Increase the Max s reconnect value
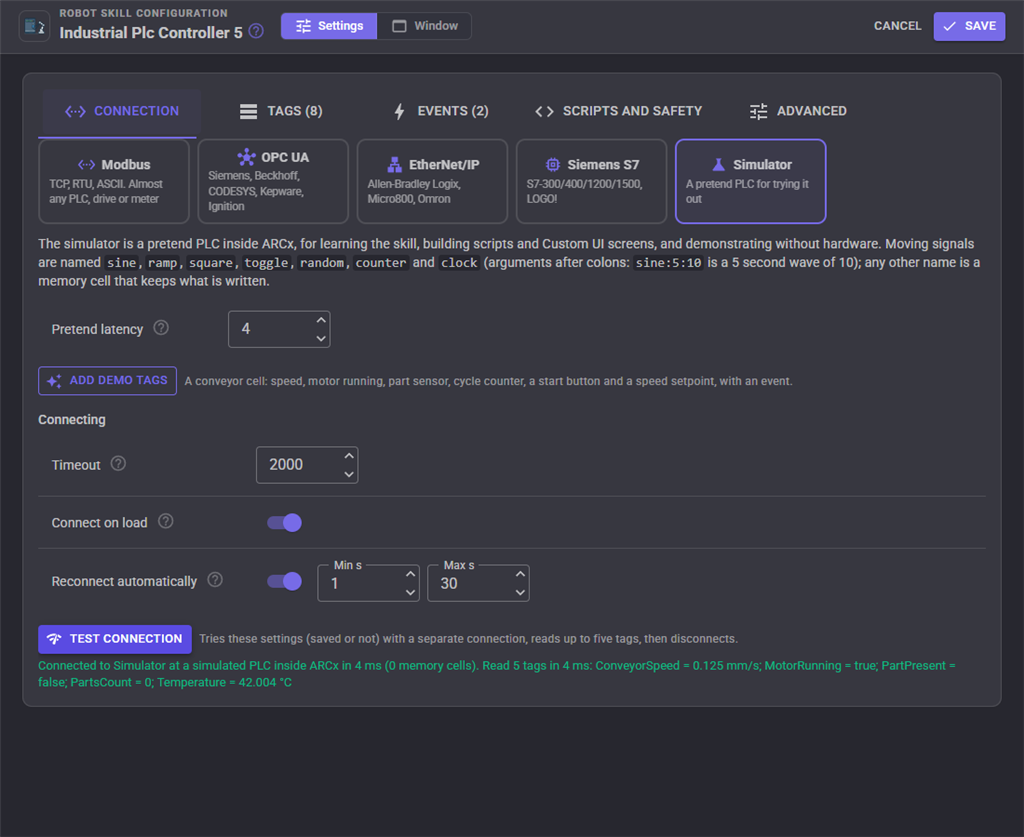The height and width of the screenshot is (837, 1024). 520,575
